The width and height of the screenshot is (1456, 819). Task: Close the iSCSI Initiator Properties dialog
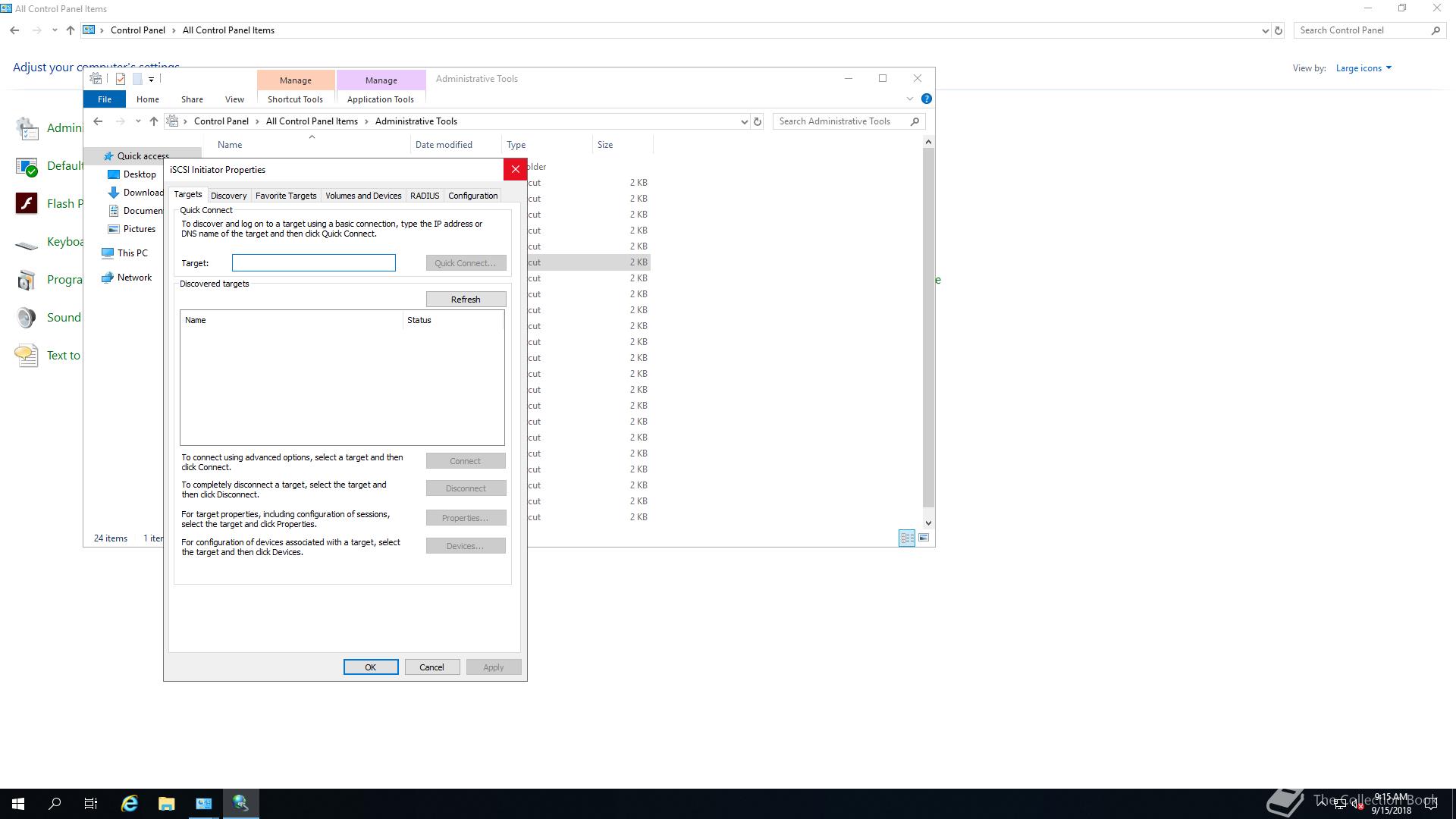[x=516, y=169]
